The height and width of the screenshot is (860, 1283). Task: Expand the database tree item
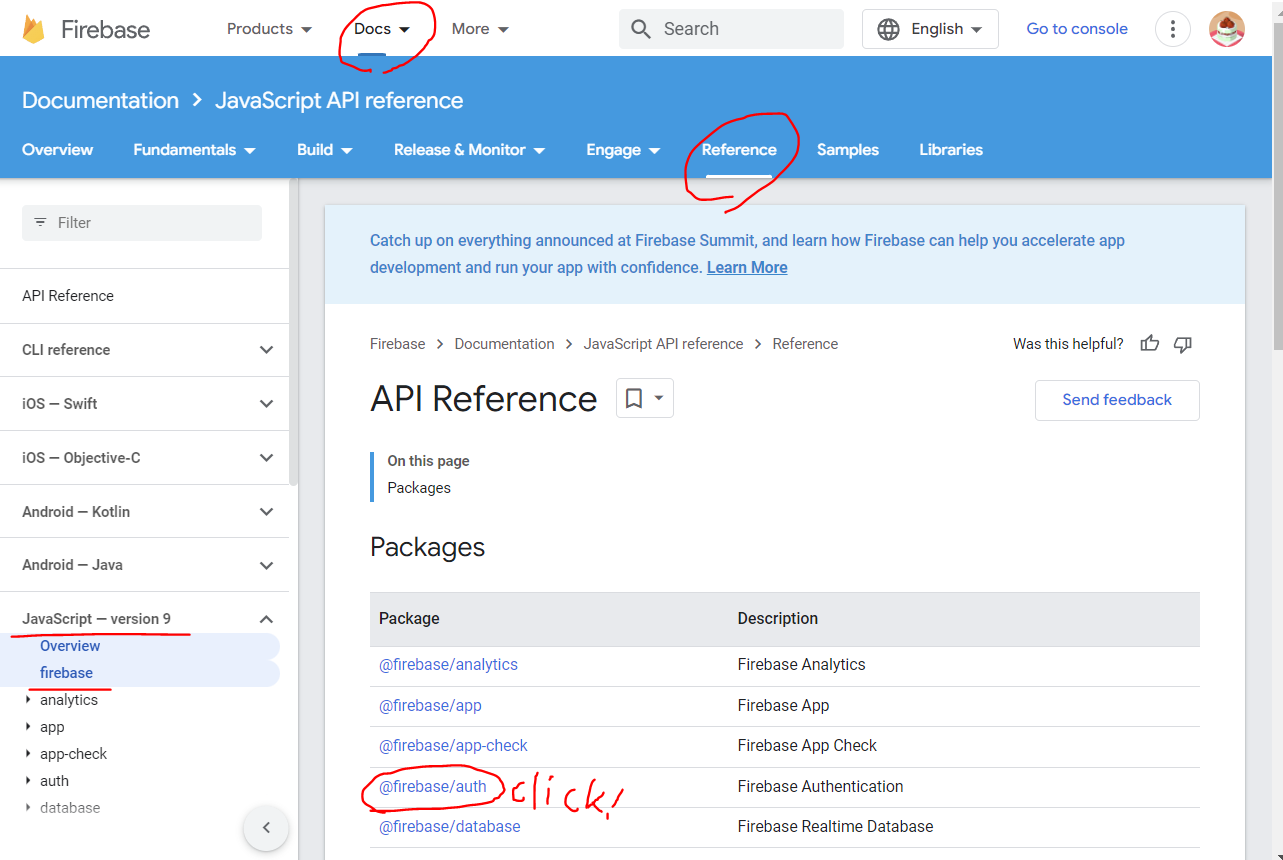28,808
